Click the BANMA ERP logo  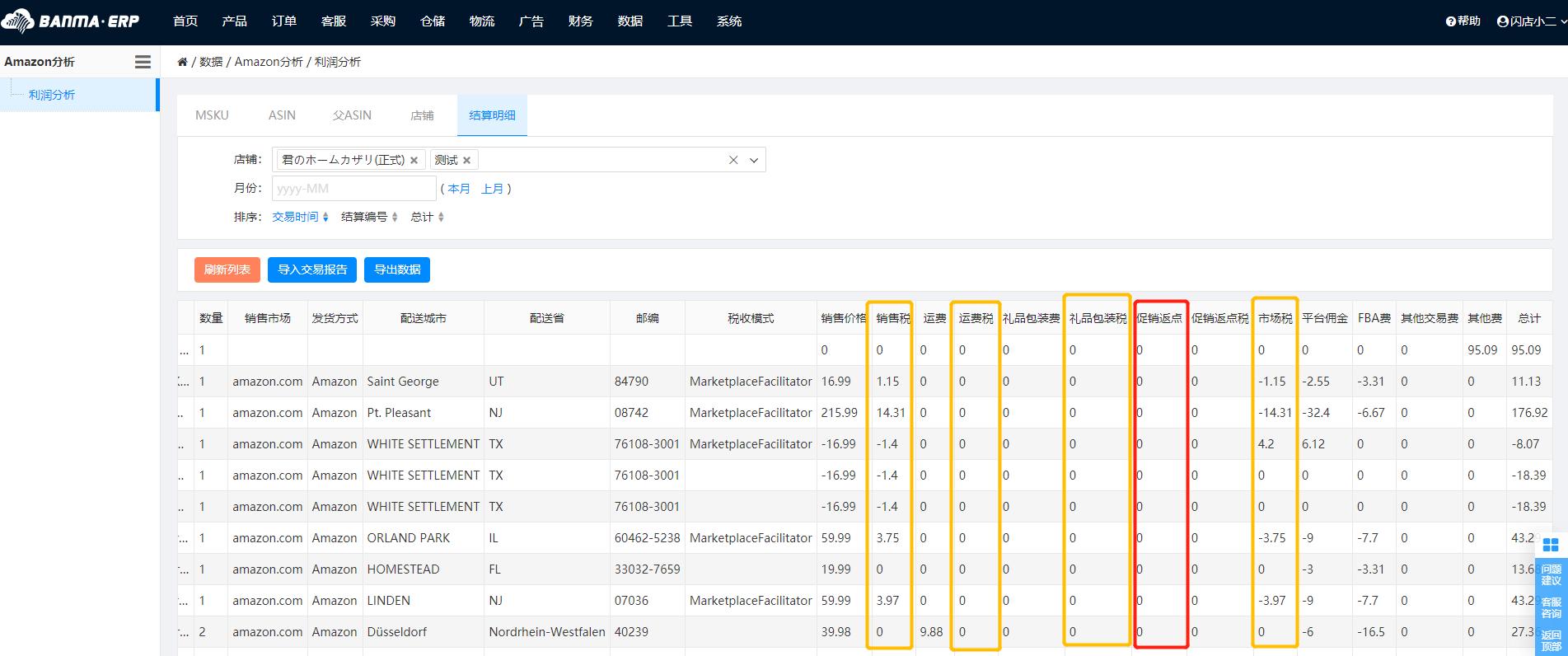coord(70,21)
